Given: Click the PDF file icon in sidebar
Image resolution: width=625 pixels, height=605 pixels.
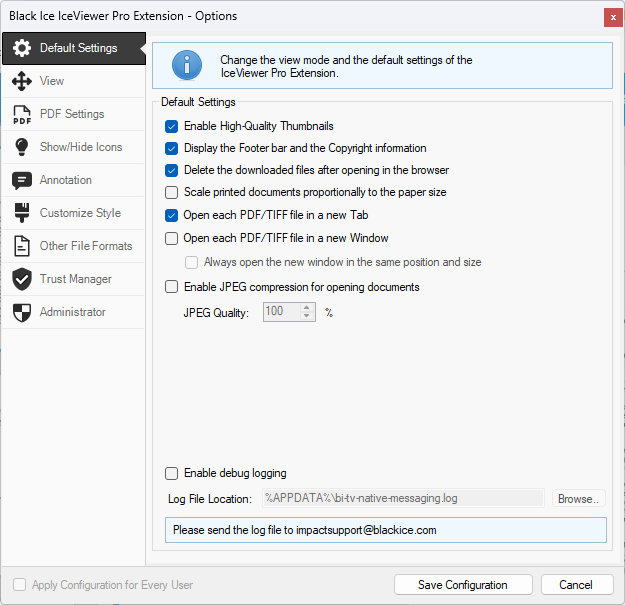Looking at the screenshot, I should click(22, 115).
